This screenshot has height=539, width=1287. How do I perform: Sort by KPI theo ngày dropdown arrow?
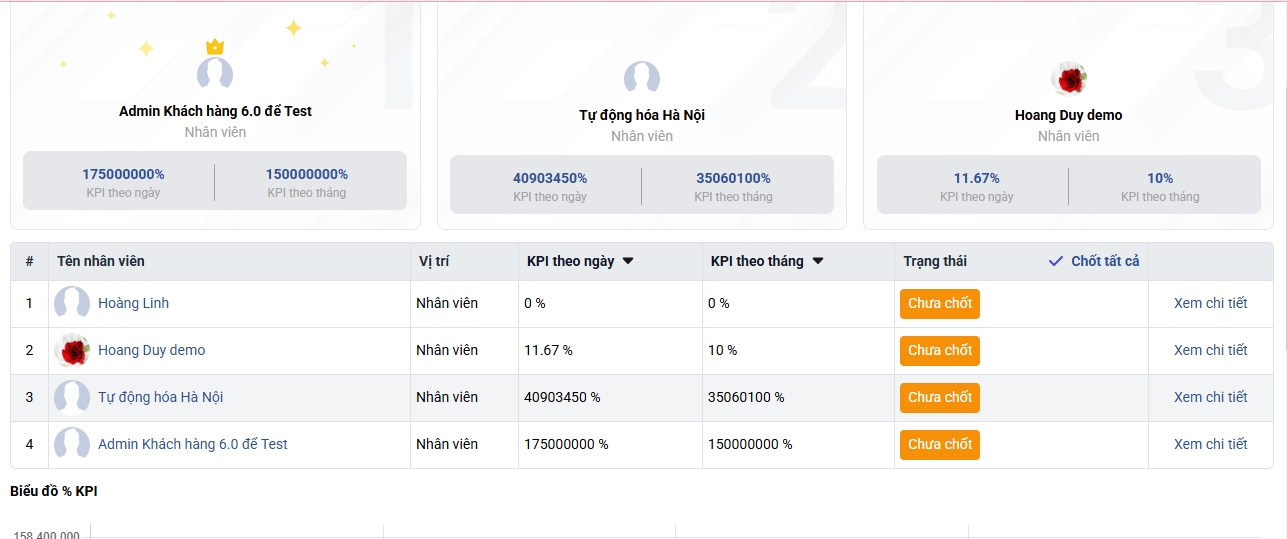pos(628,261)
